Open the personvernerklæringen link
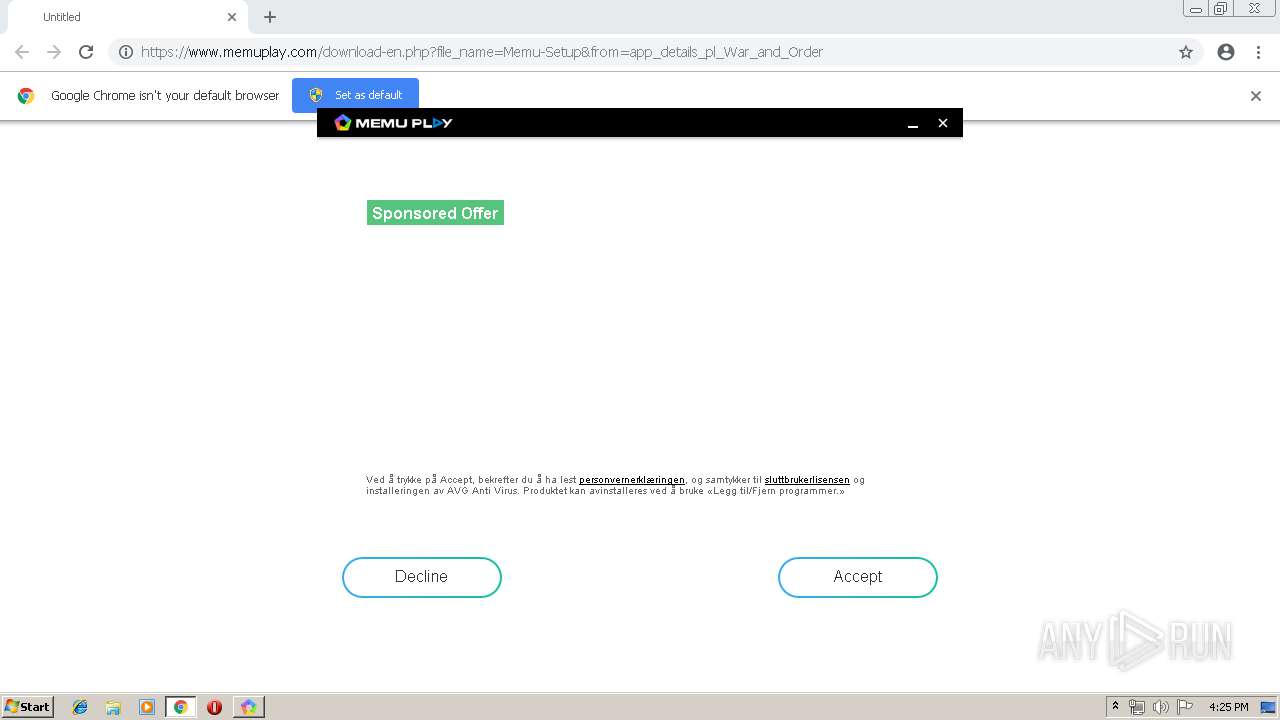 pyautogui.click(x=632, y=480)
